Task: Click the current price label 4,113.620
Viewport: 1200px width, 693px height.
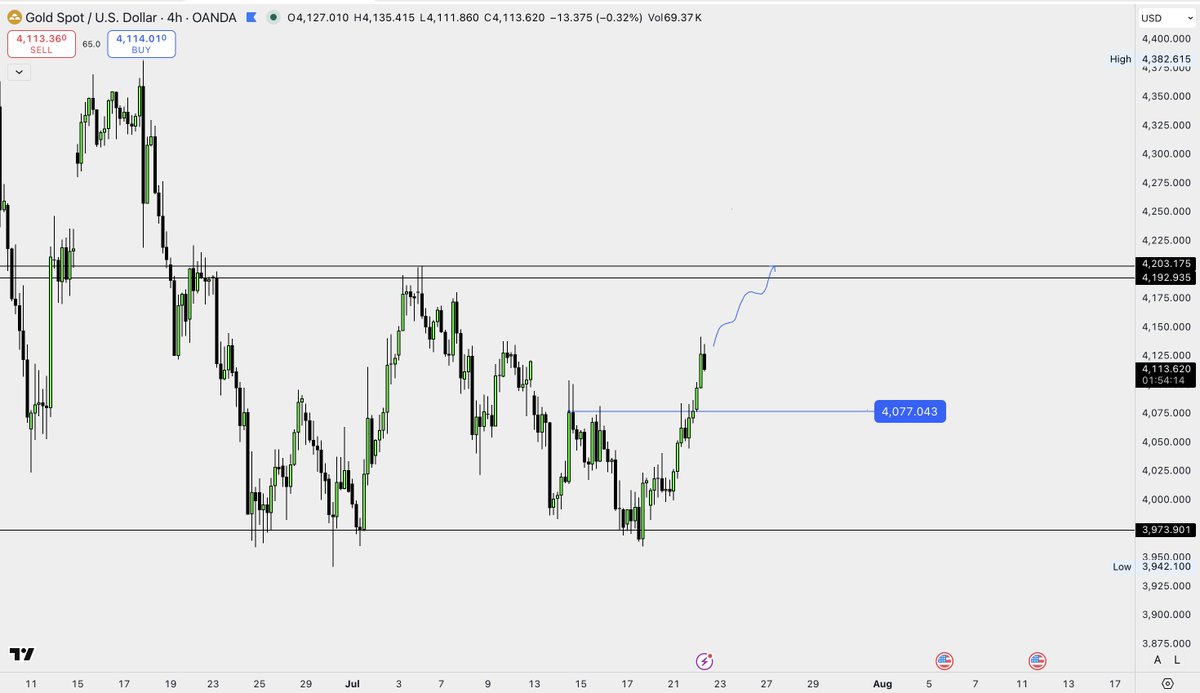Action: pyautogui.click(x=1166, y=368)
